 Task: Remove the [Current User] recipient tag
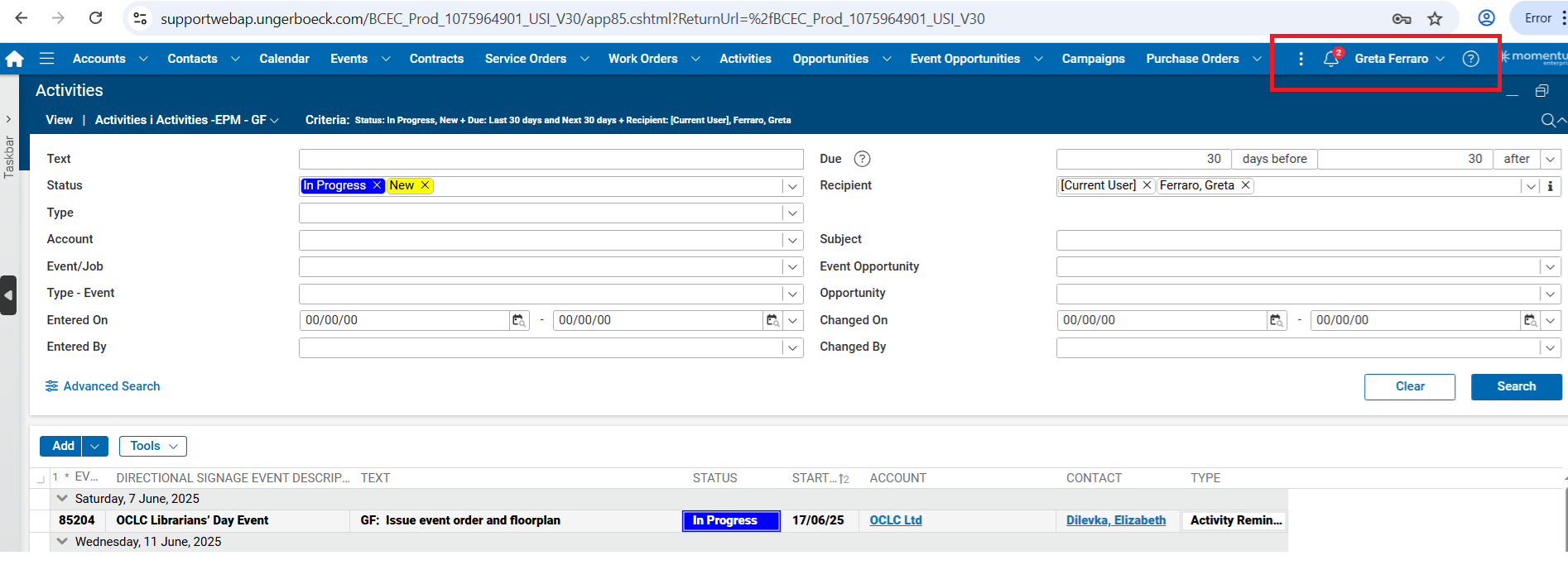1147,185
